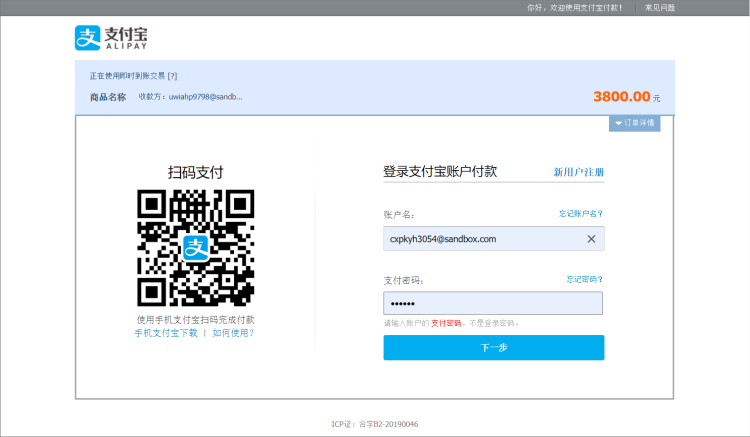Focus the account name input field
The width and height of the screenshot is (750, 437).
tap(494, 239)
